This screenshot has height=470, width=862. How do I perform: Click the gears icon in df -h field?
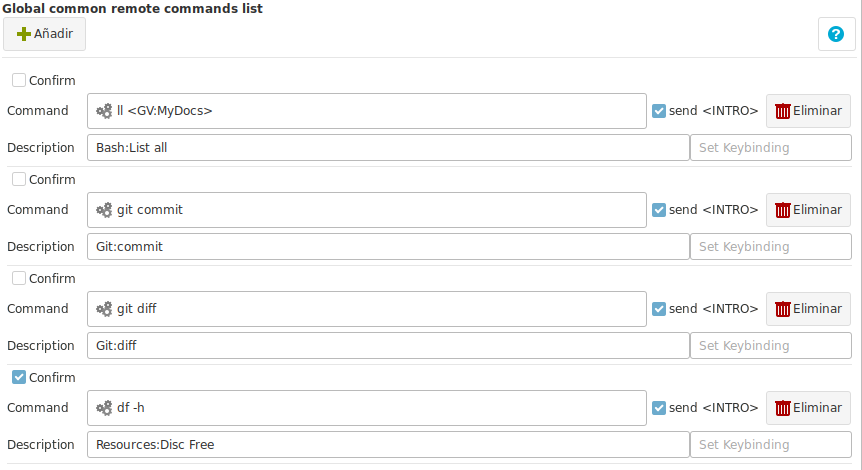pos(104,408)
